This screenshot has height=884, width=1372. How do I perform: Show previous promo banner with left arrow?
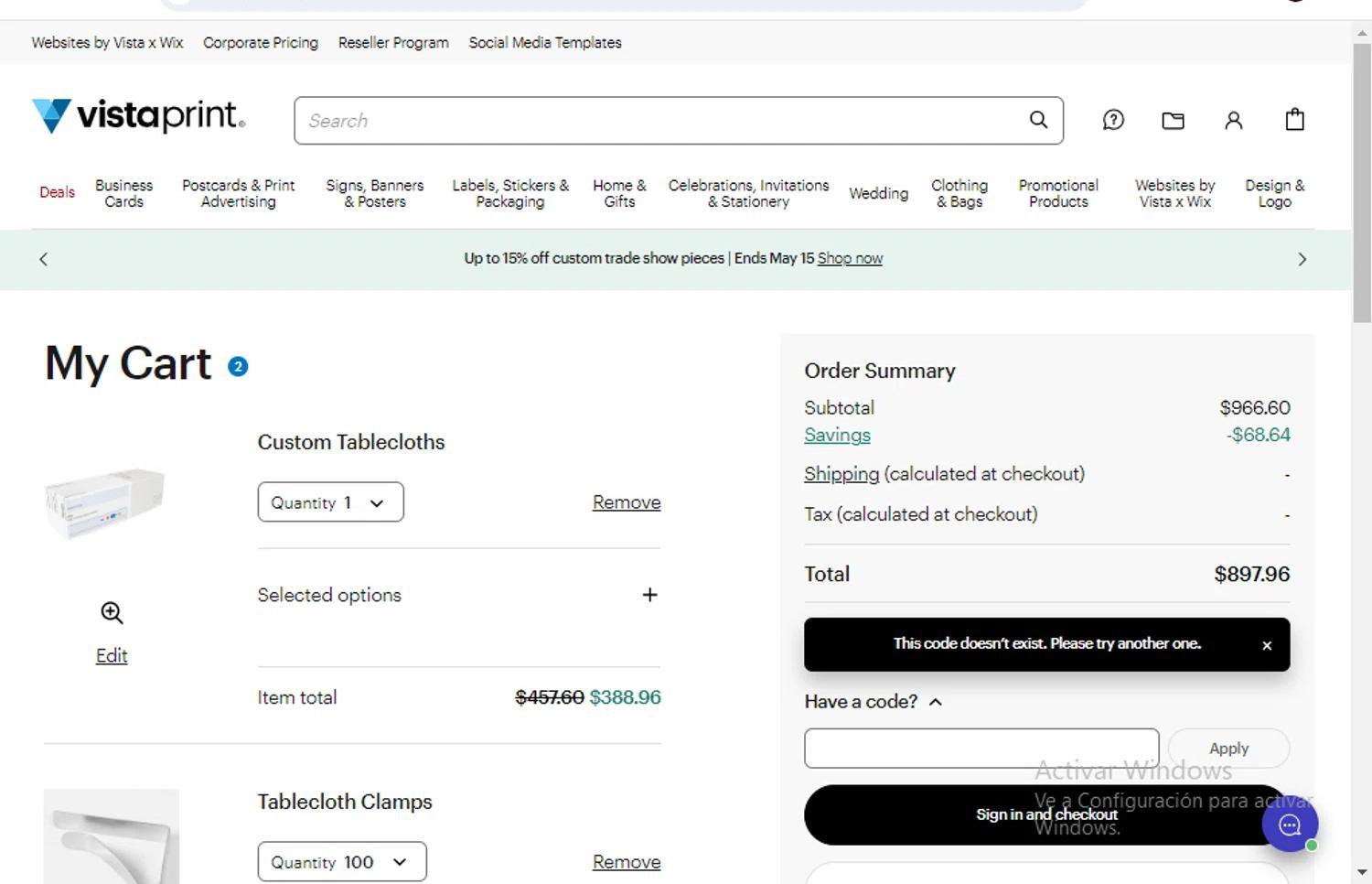click(43, 259)
